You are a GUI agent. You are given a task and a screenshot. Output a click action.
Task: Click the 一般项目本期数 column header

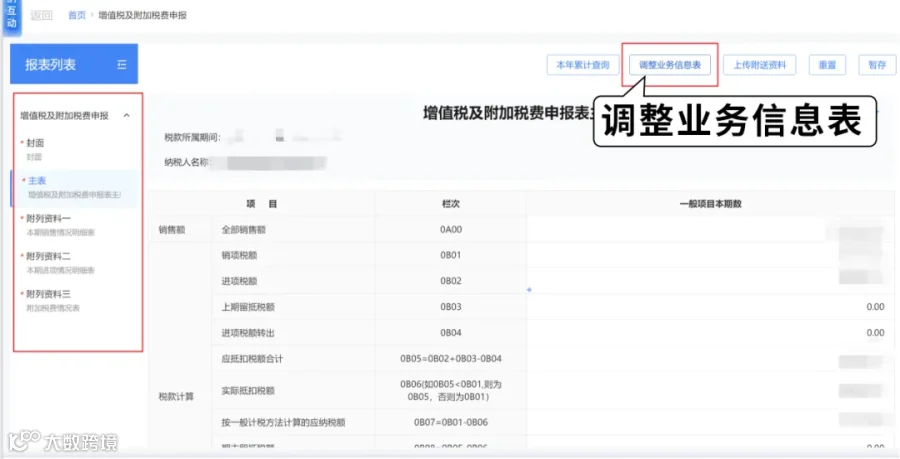[x=711, y=204]
